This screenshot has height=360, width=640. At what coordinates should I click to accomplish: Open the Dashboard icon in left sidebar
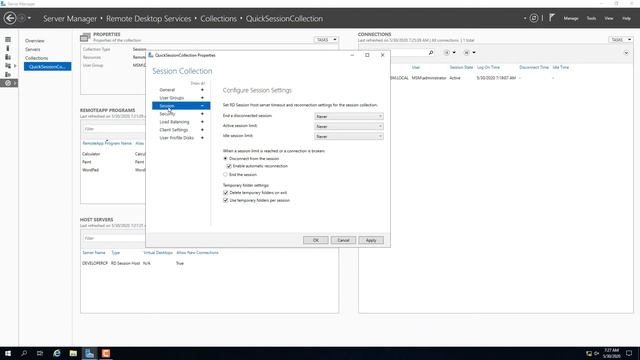click(8, 40)
